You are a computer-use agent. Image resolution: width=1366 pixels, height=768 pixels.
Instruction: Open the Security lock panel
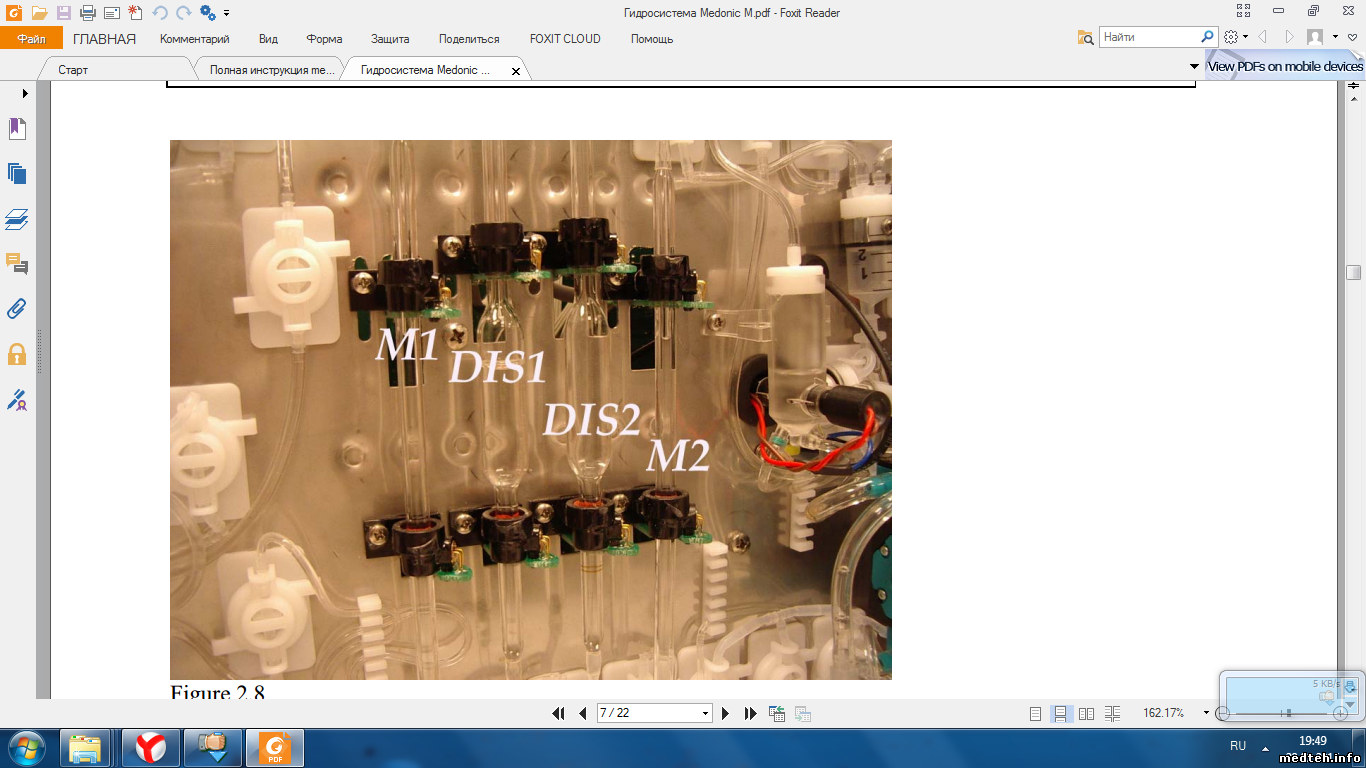click(17, 354)
